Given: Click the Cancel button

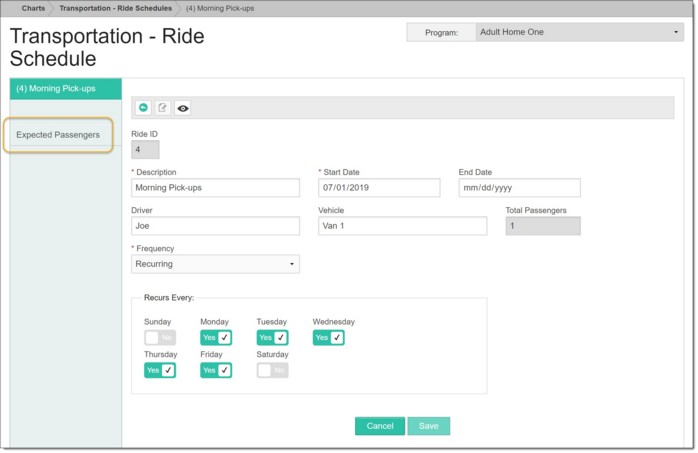Looking at the screenshot, I should [380, 426].
